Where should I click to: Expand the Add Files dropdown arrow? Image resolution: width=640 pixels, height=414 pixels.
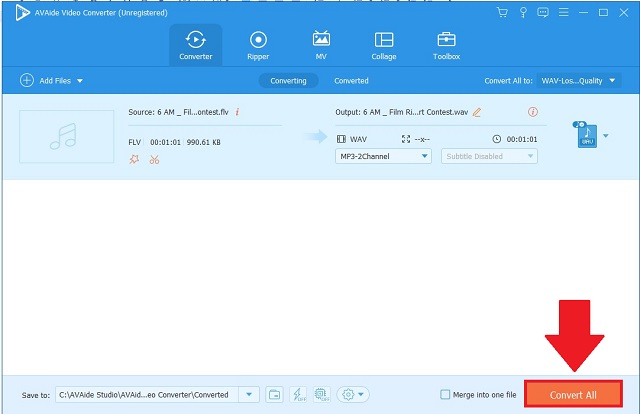coord(80,81)
